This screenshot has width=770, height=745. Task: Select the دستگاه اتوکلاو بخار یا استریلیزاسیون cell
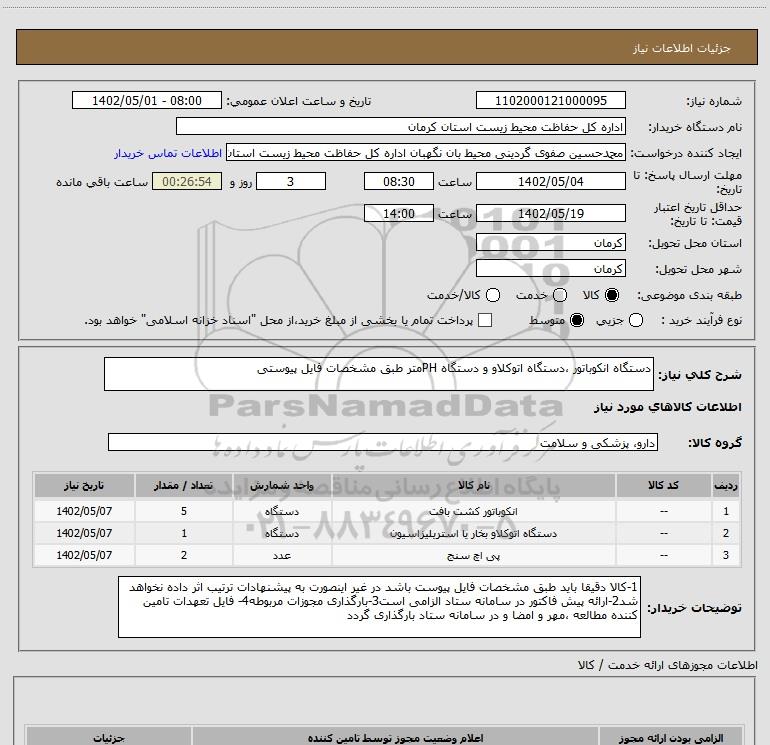[x=473, y=533]
